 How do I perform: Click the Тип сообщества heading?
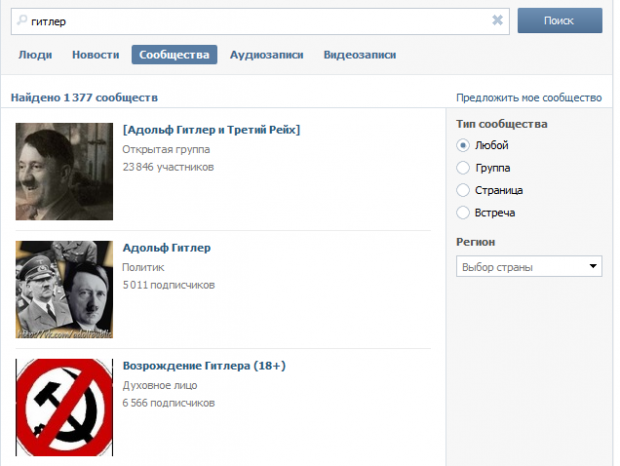[502, 124]
